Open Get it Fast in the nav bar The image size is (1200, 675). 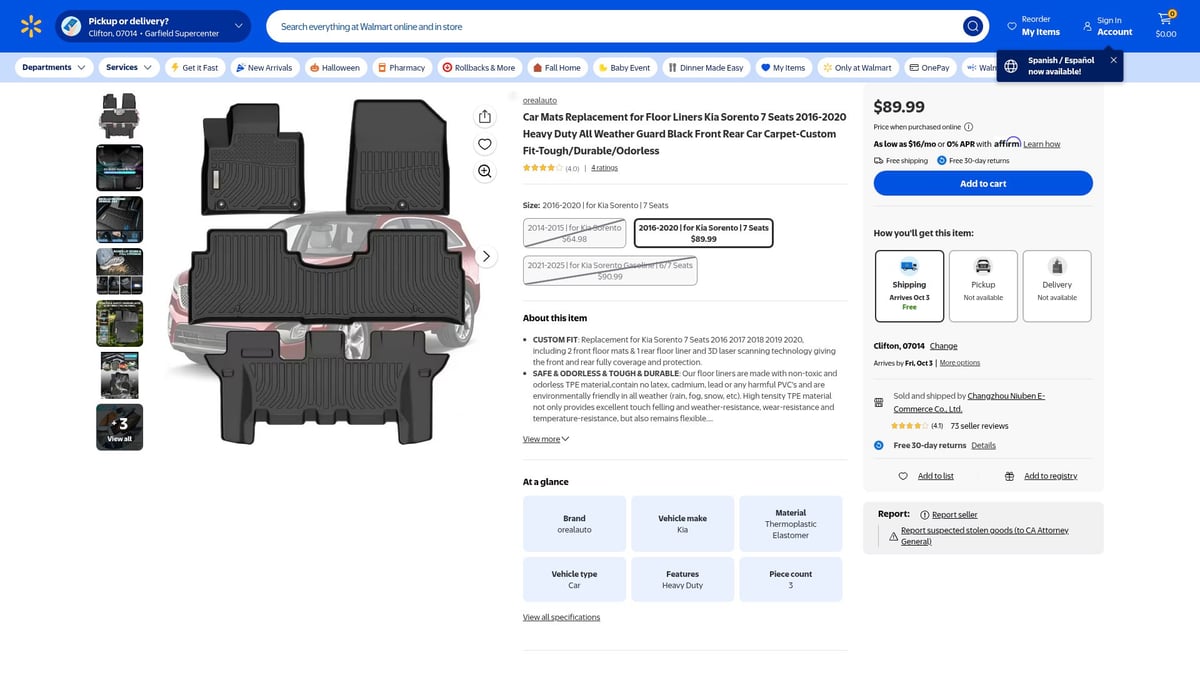pyautogui.click(x=194, y=68)
